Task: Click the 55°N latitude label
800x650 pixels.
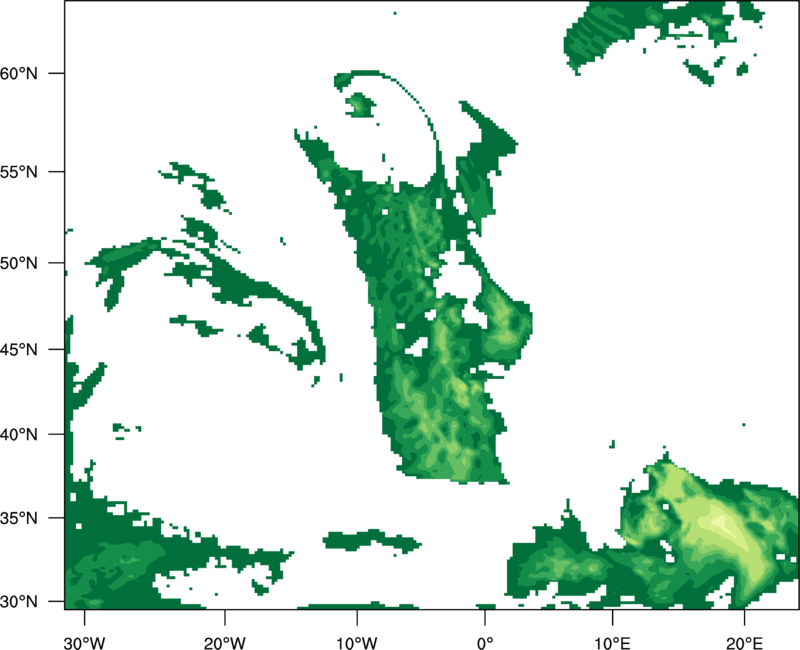Action: (x=19, y=172)
